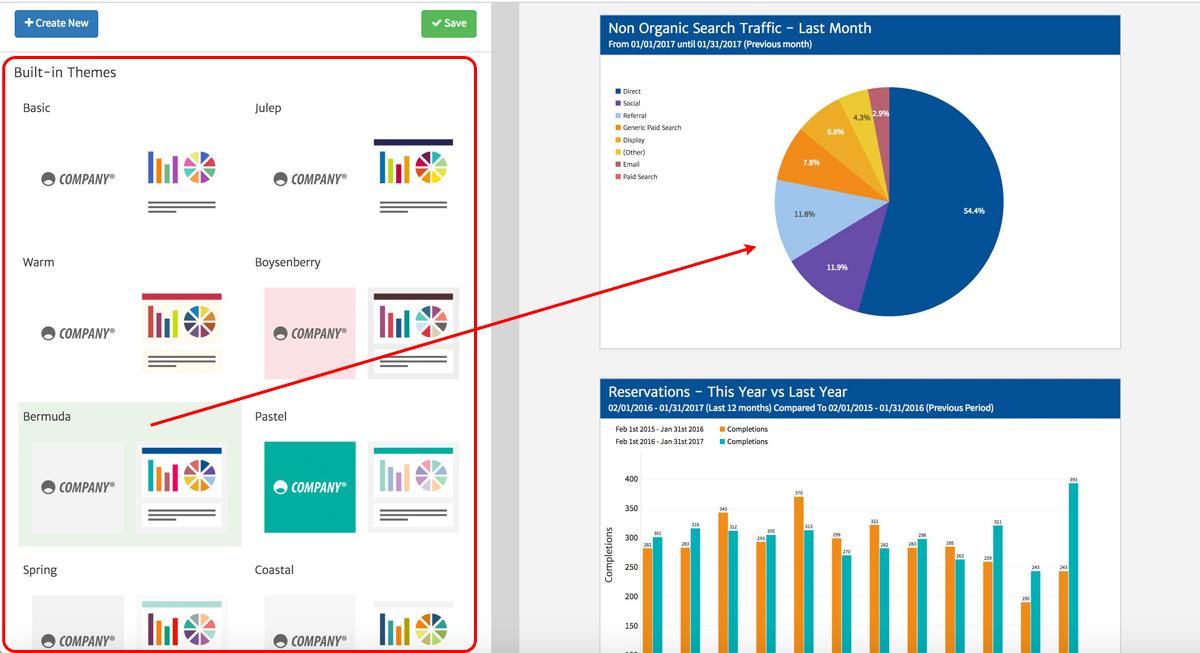This screenshot has height=653, width=1200.
Task: Select the Coastal theme chart preview
Action: coord(414,625)
